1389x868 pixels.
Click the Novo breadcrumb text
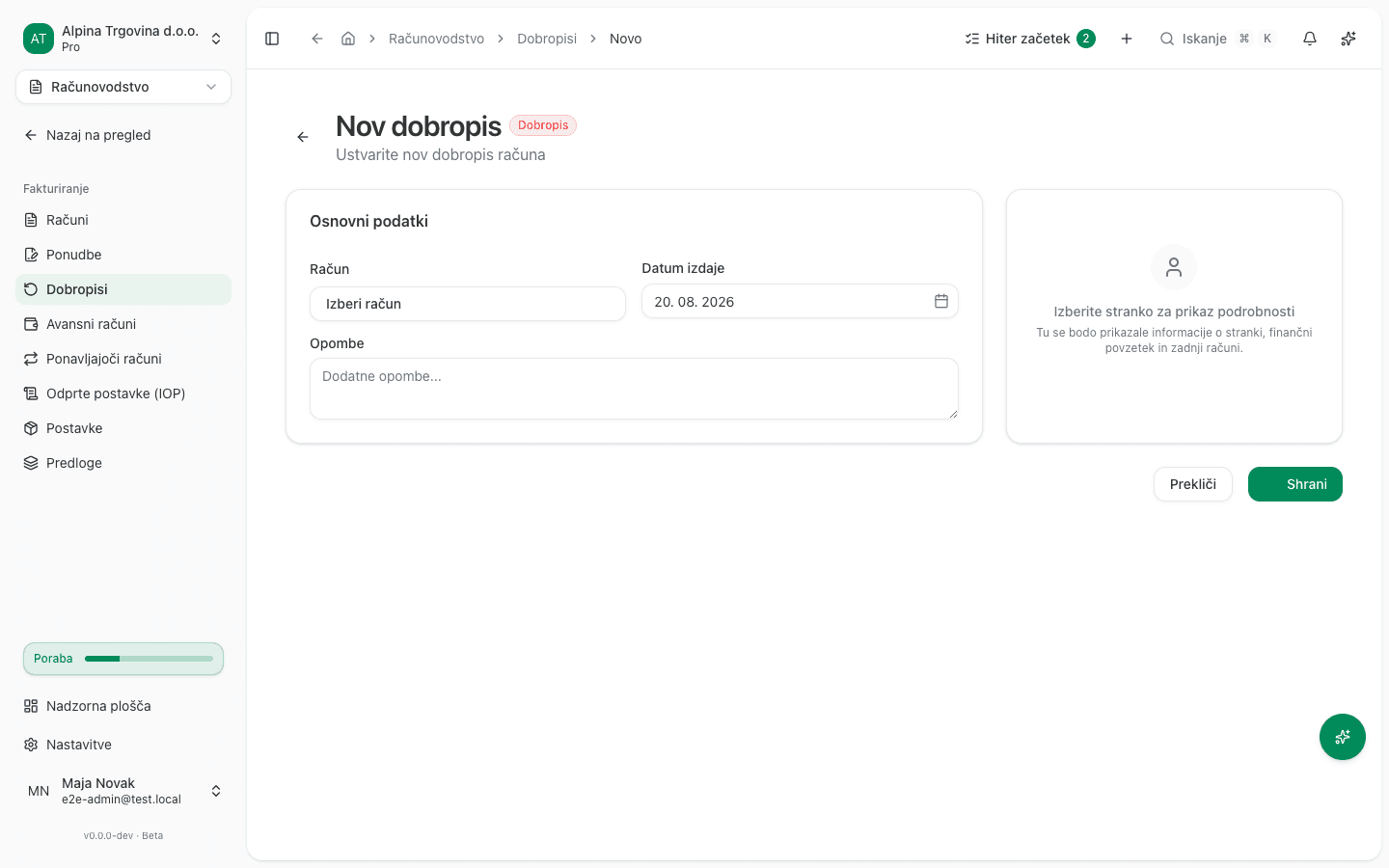(626, 39)
